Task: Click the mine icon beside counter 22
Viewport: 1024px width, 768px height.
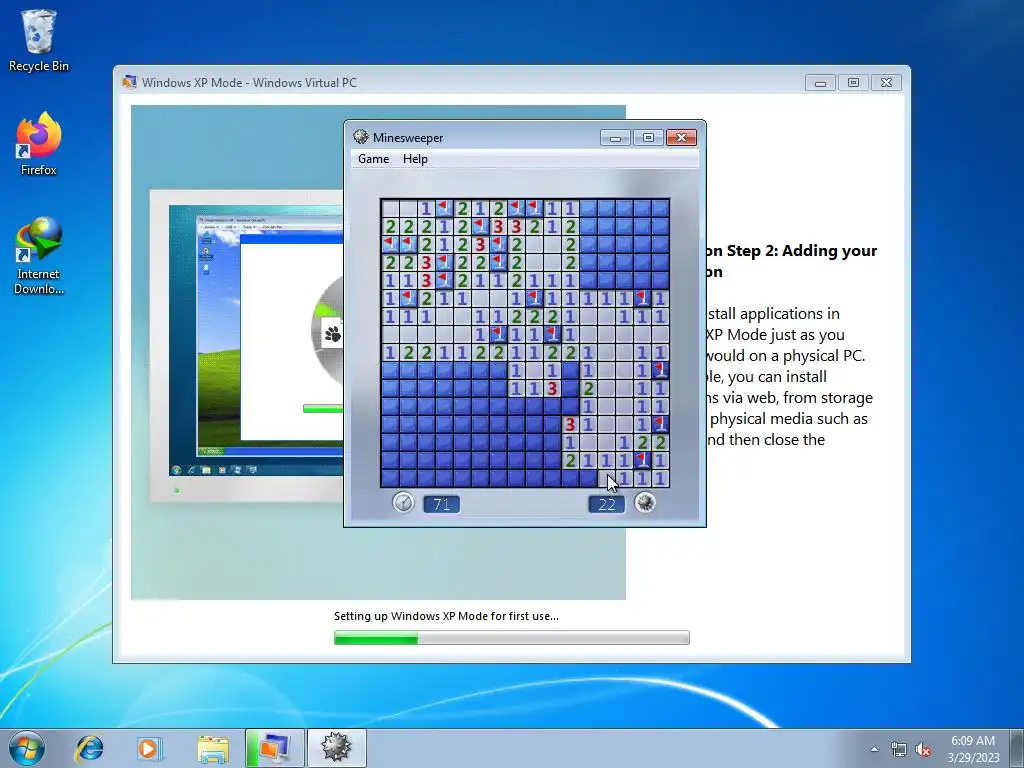Action: 645,502
